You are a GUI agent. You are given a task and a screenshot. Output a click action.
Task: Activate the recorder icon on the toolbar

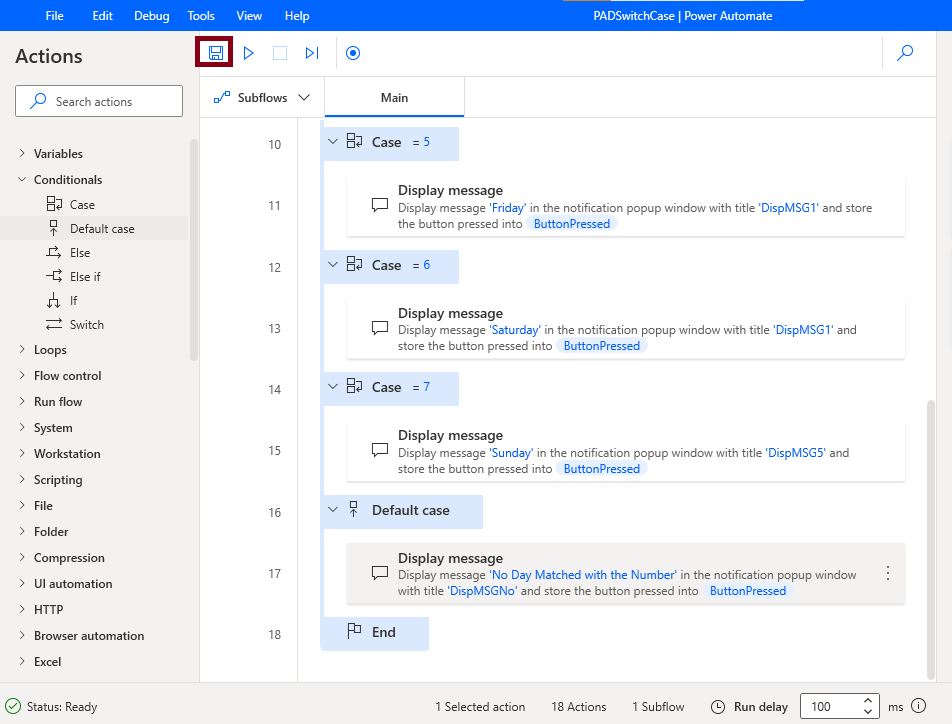pos(352,52)
